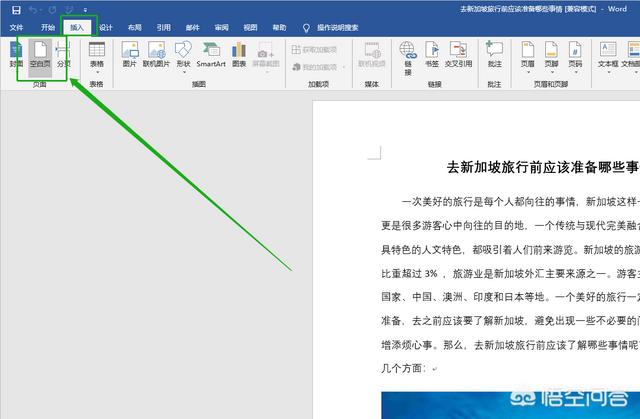Click the document title heading 去新加坡旅行前应该准备哪些事
The width and height of the screenshot is (640, 419).
point(543,167)
